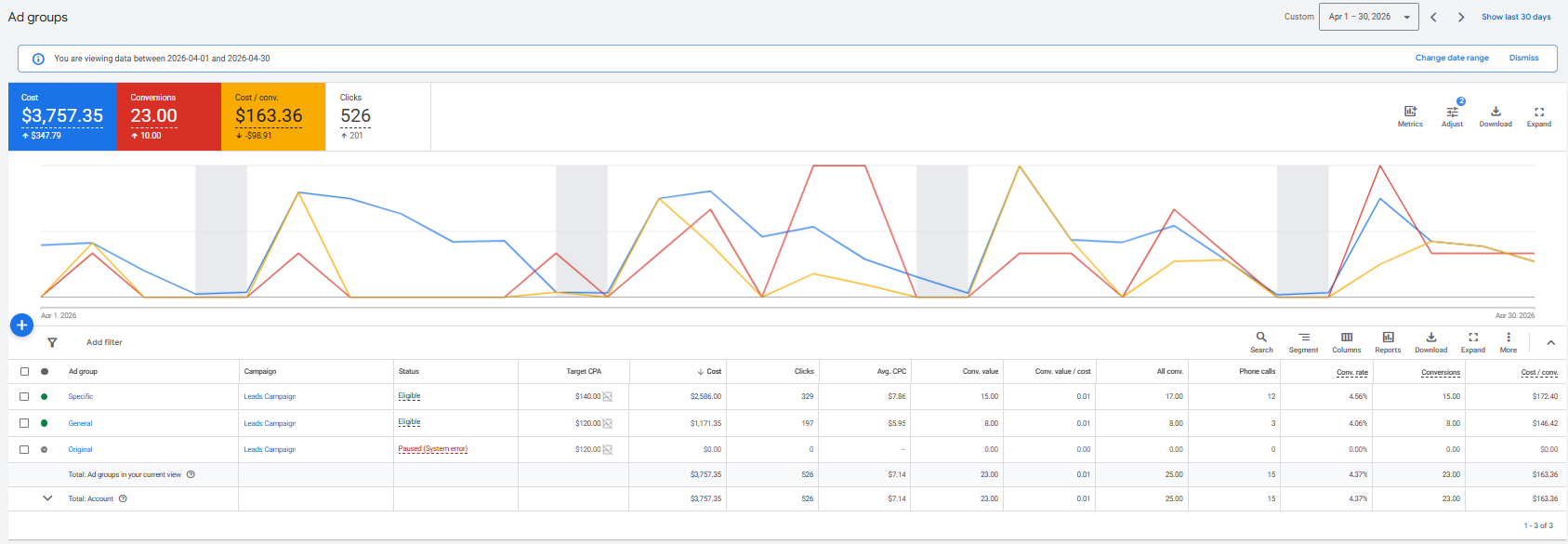Click the blue plus create button
This screenshot has height=544, width=1568.
(21, 325)
